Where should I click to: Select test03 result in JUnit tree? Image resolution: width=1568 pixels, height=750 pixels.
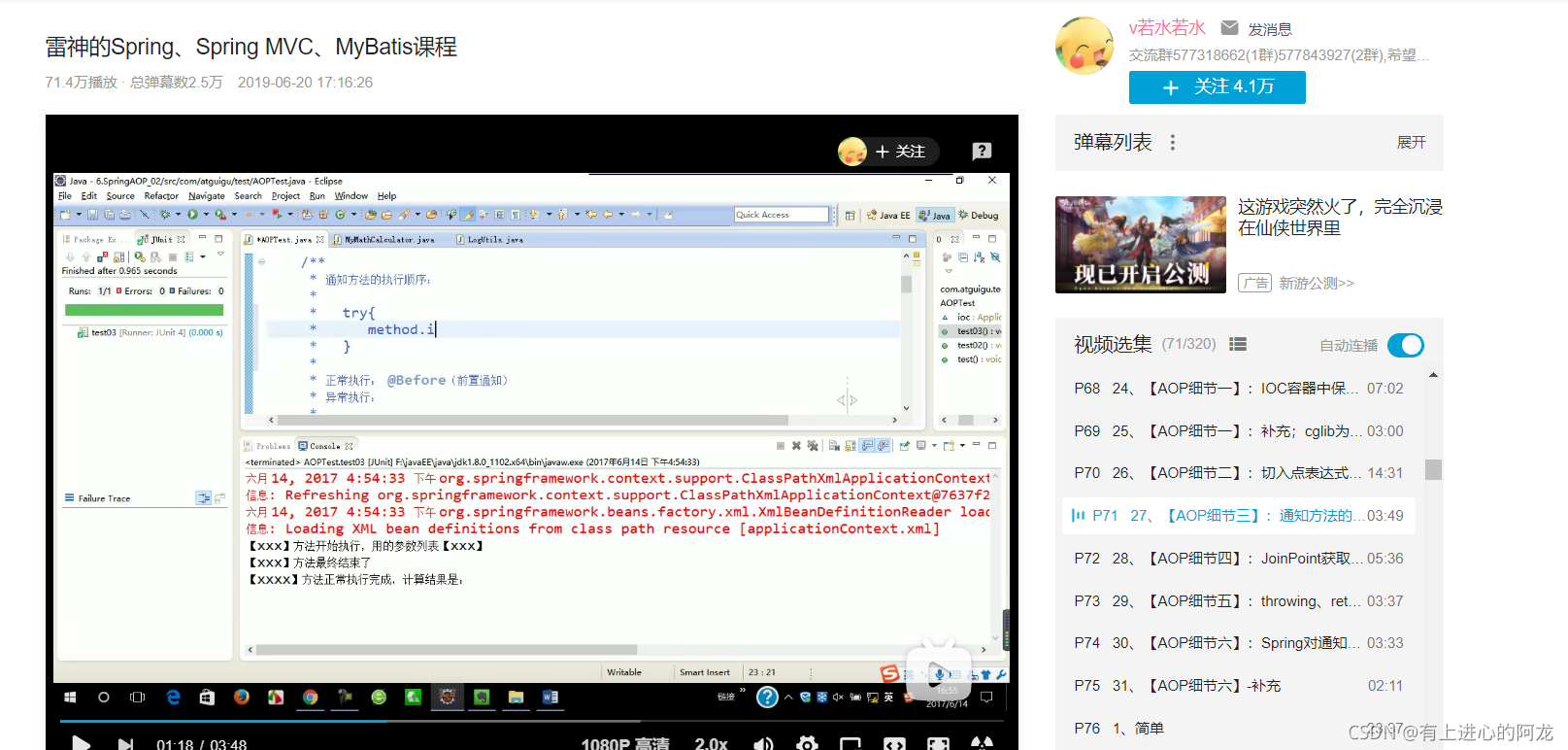[150, 332]
